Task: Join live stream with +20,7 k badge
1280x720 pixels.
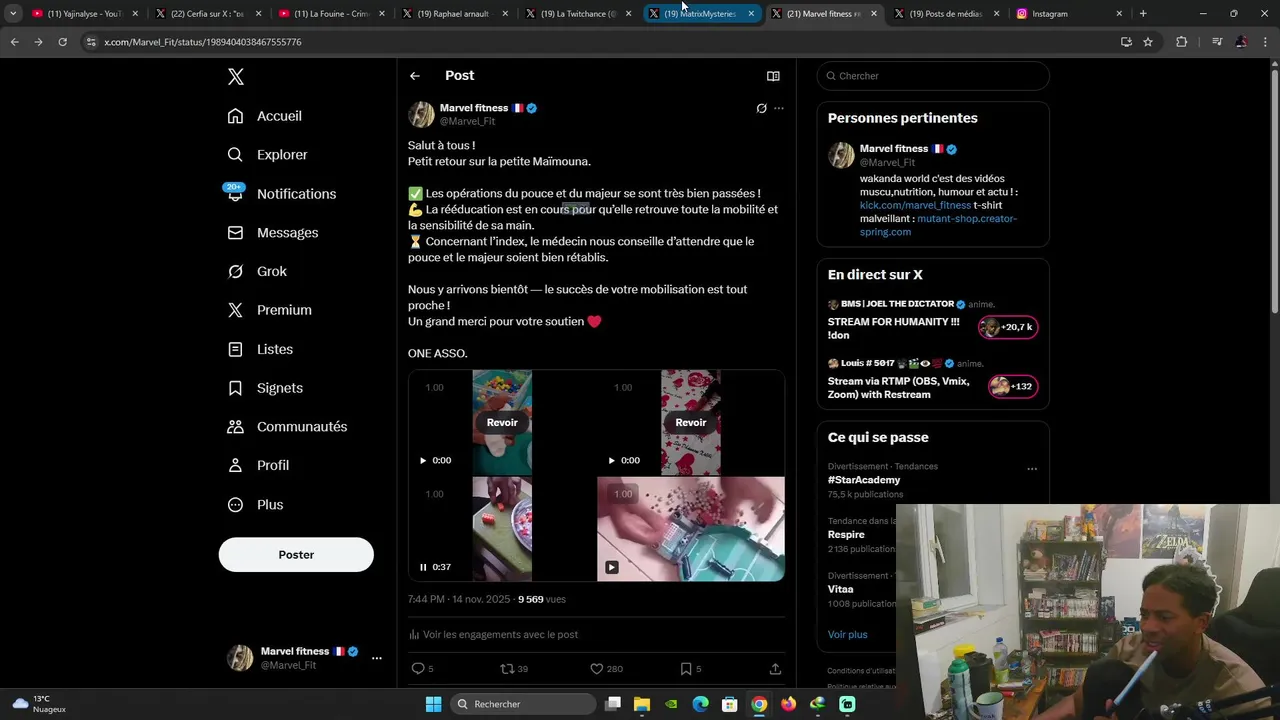Action: tap(1008, 327)
